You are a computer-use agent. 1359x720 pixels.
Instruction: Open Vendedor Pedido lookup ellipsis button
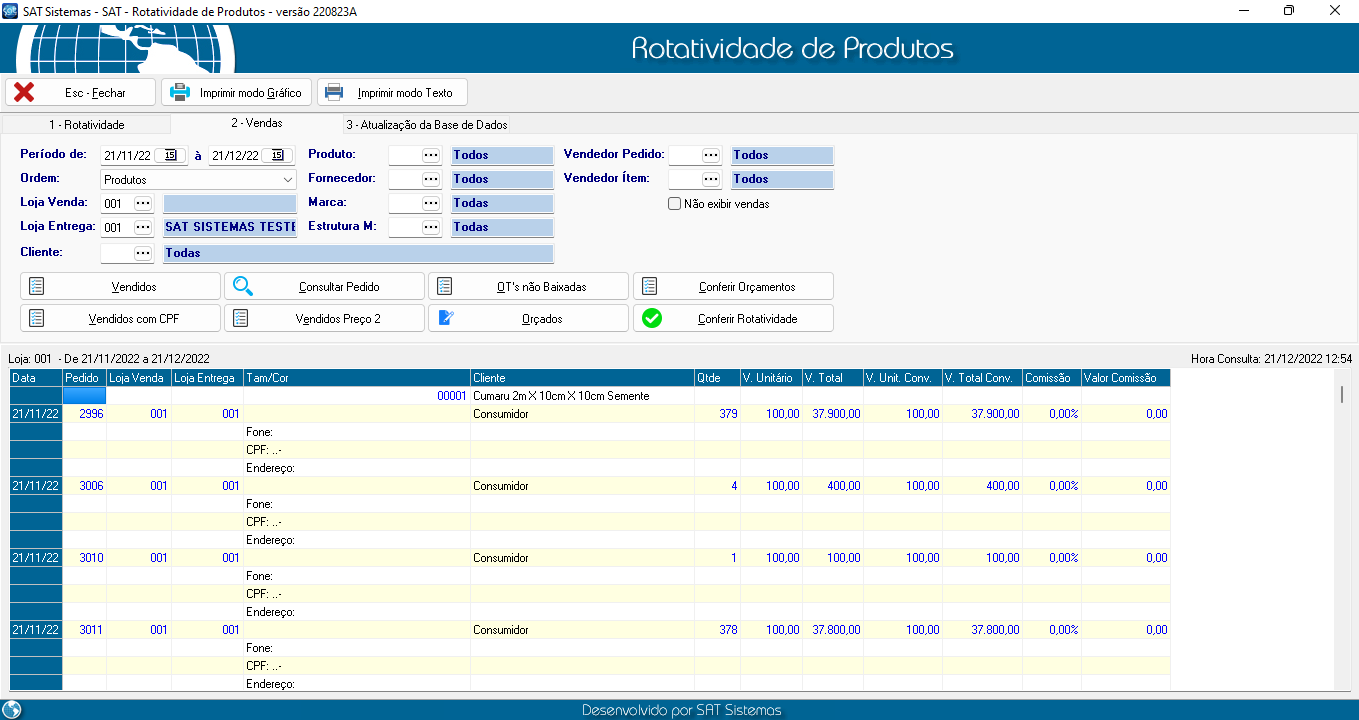coord(711,155)
